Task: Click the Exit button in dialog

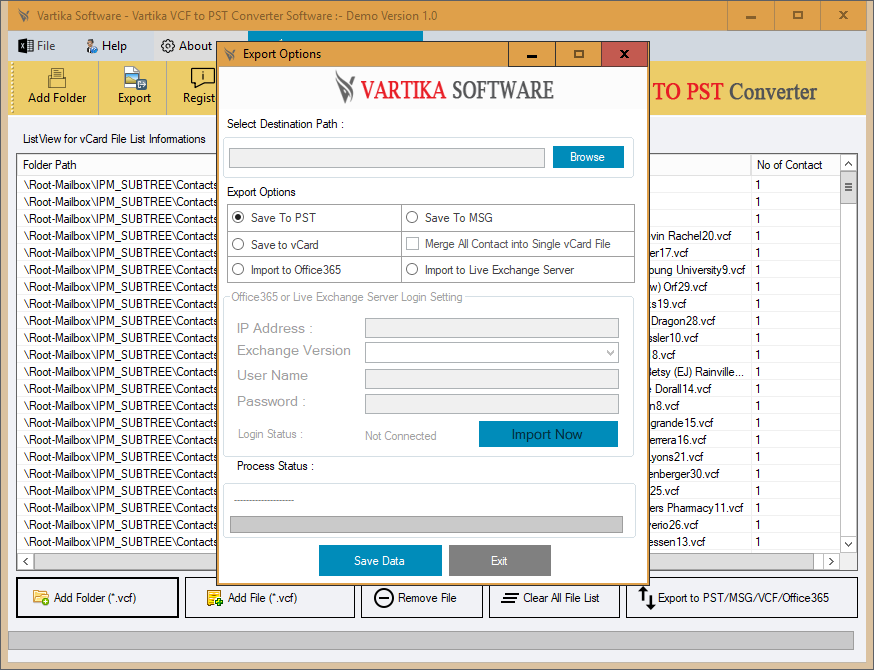Action: click(499, 561)
